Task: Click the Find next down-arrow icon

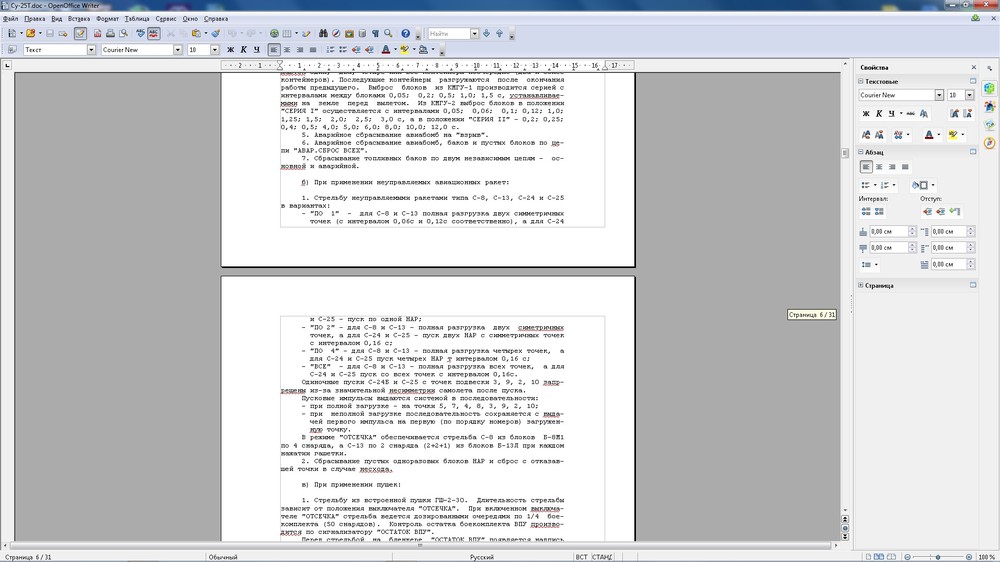Action: click(x=487, y=33)
